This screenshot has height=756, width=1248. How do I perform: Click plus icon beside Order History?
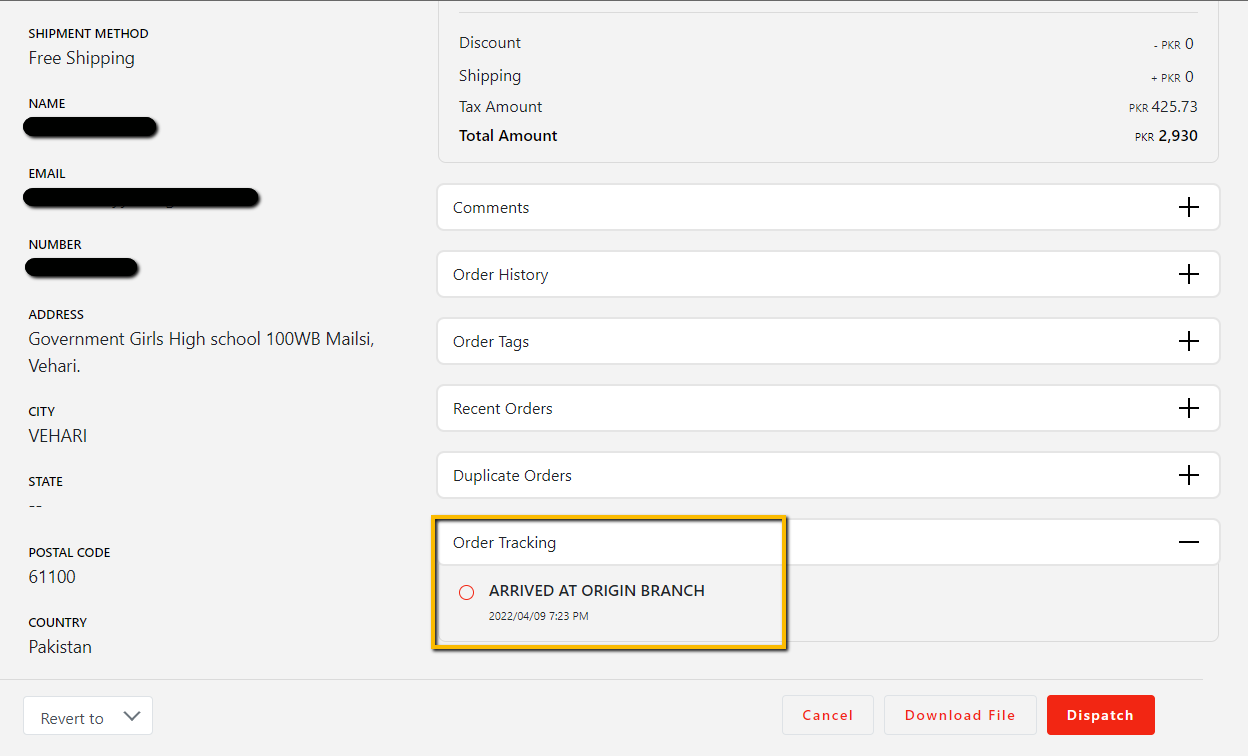[x=1188, y=275]
